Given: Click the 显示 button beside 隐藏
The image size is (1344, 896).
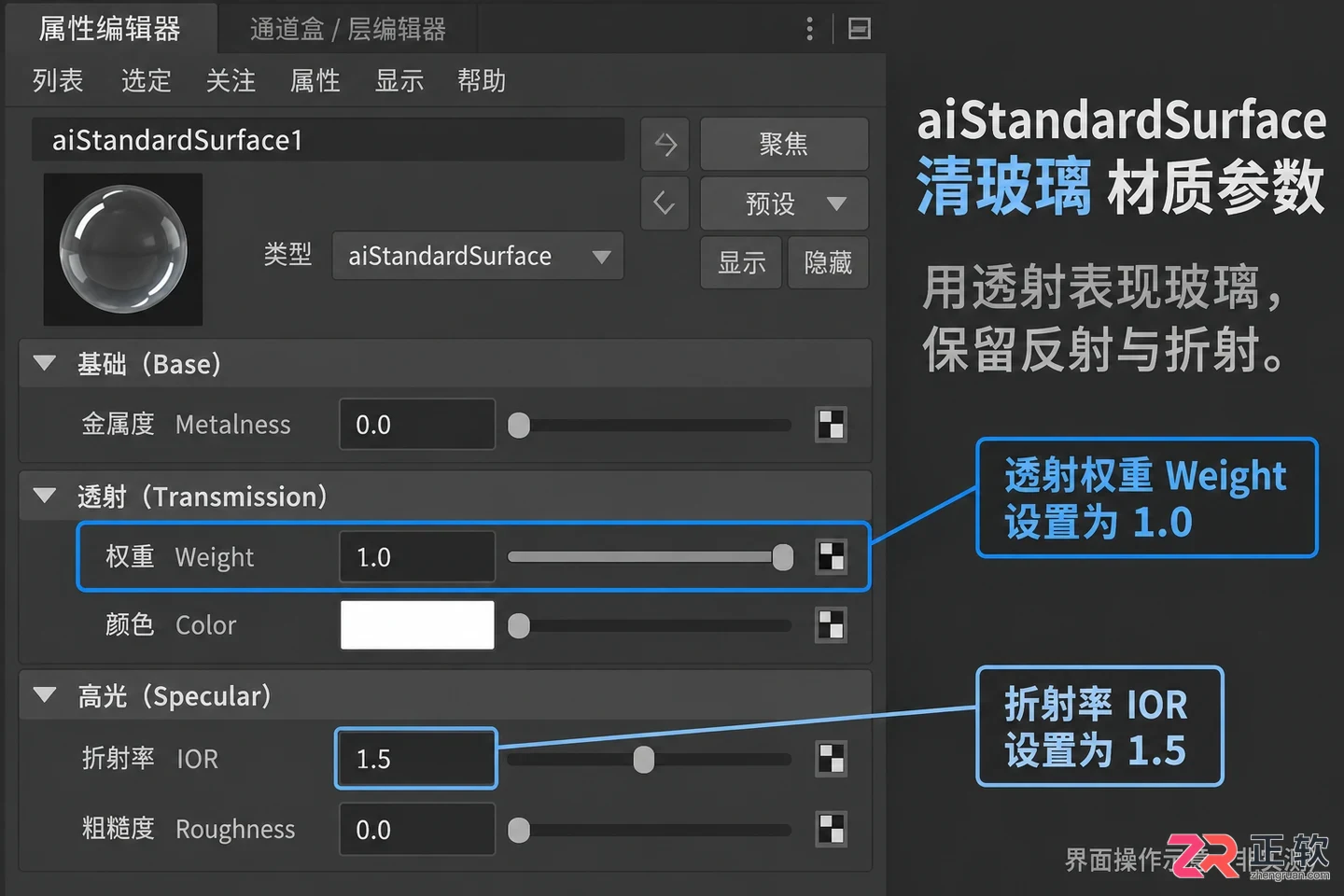Looking at the screenshot, I should point(741,262).
